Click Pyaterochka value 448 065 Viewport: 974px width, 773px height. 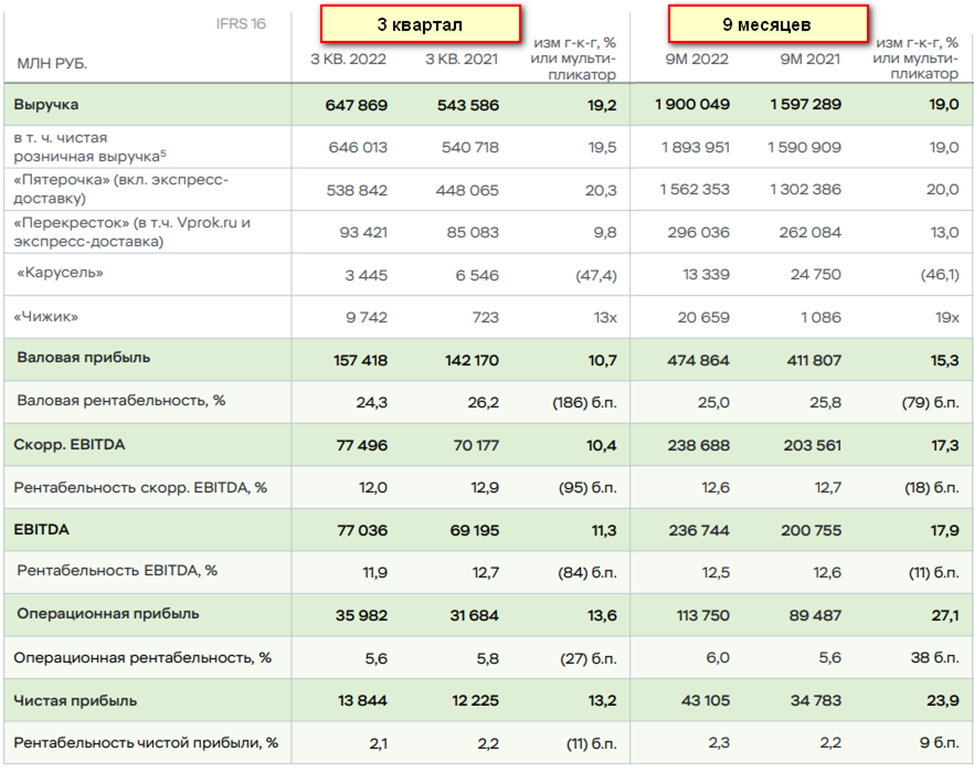[x=467, y=191]
